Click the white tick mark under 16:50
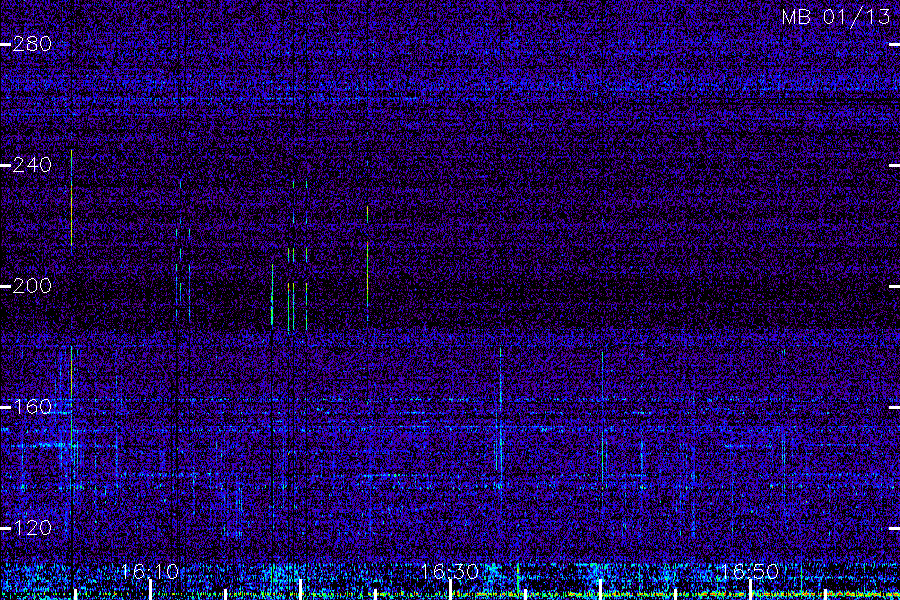The width and height of the screenshot is (900, 600). (x=750, y=590)
